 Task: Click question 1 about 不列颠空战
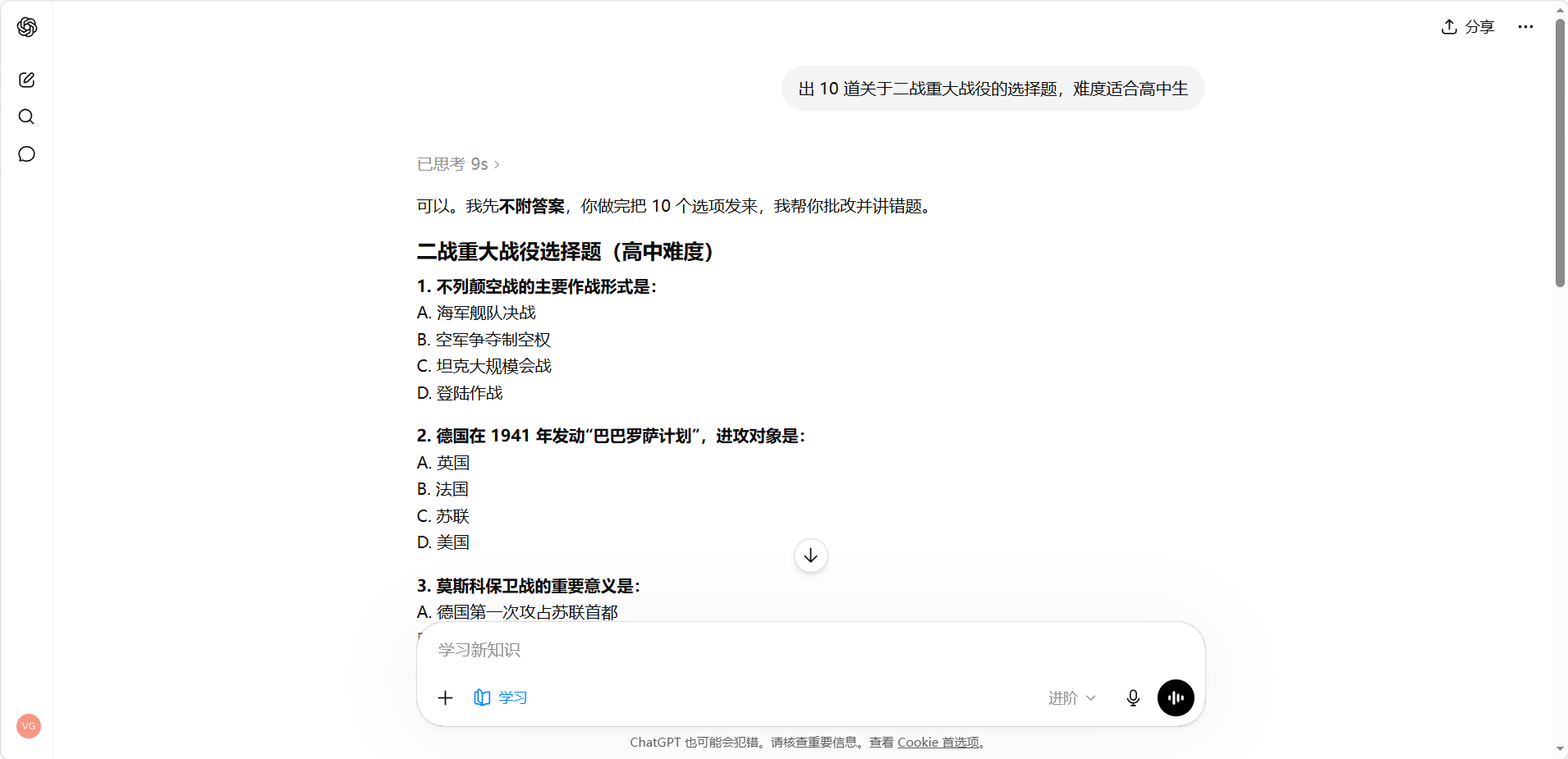pos(537,286)
